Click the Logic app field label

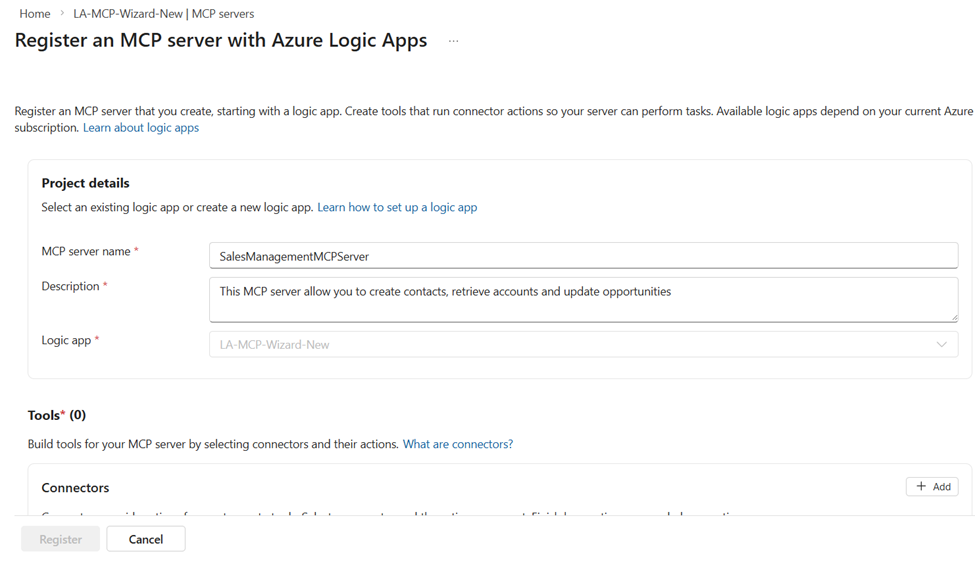(x=66, y=340)
